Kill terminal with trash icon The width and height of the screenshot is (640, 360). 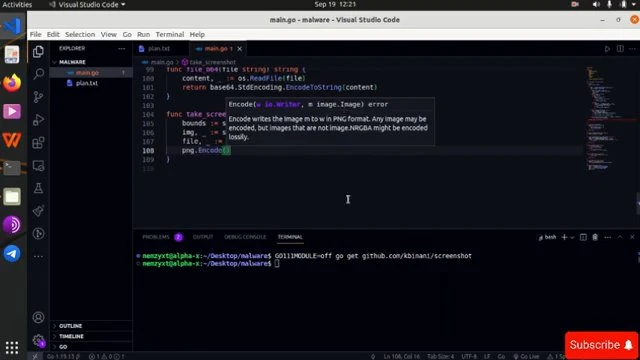click(595, 237)
